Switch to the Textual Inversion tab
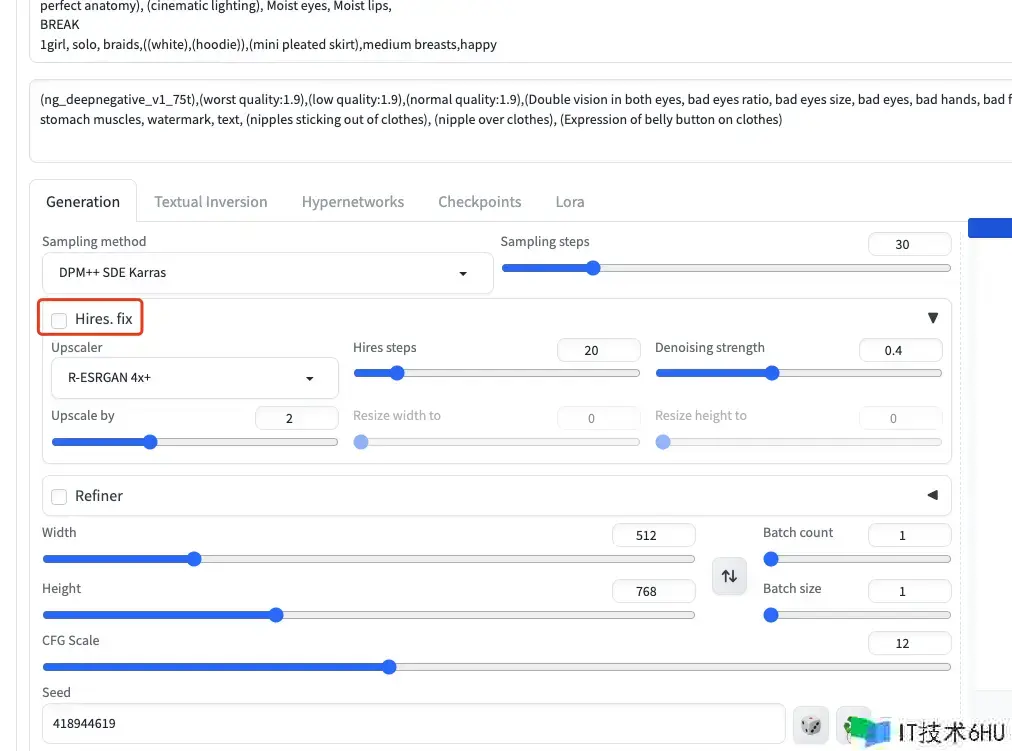Image resolution: width=1012 pixels, height=751 pixels. click(x=210, y=202)
